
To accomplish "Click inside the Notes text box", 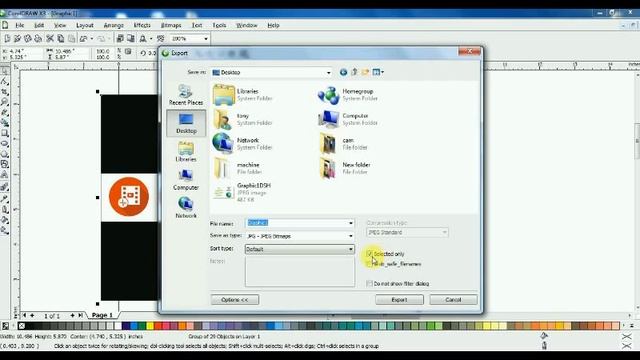I will click(300, 271).
